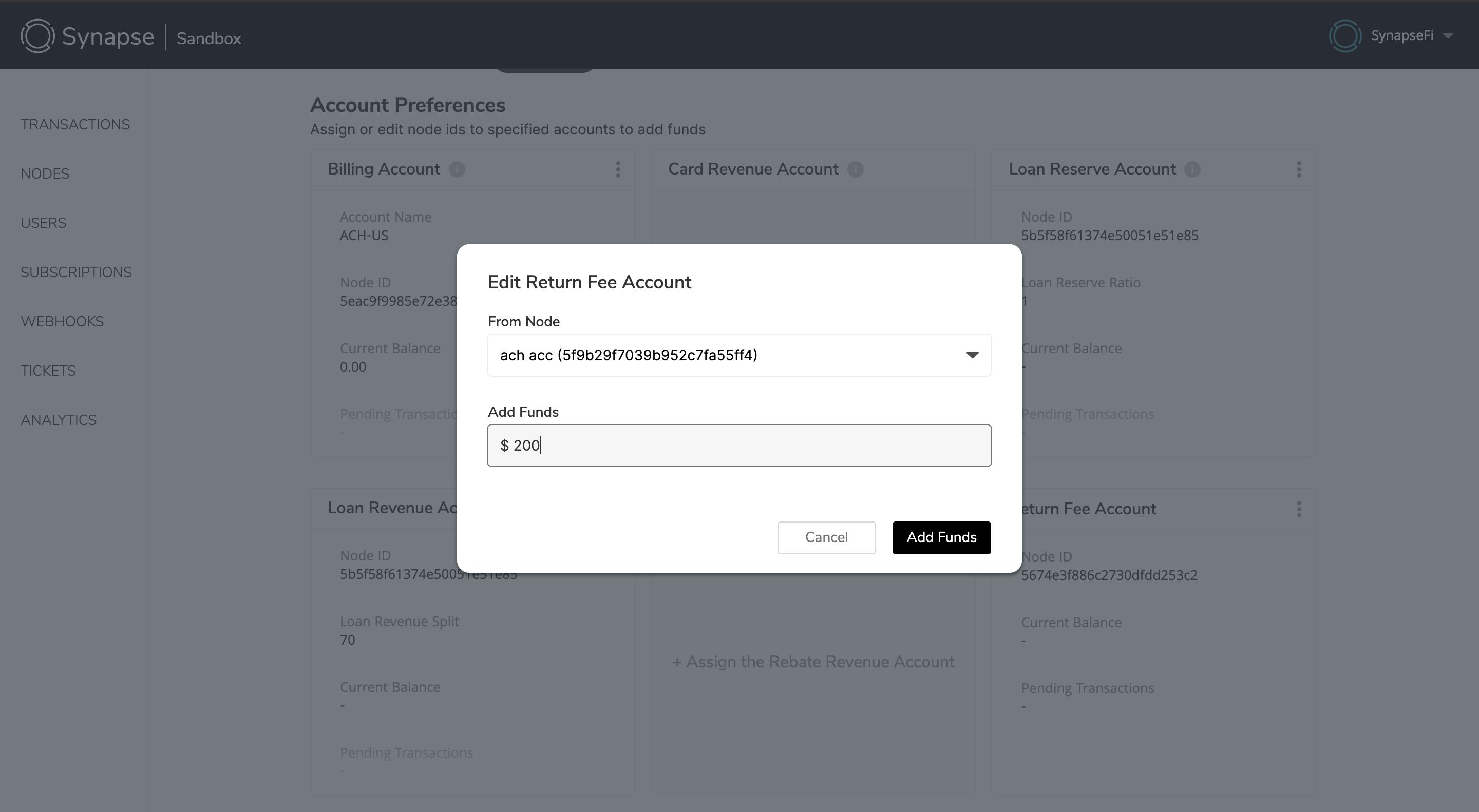The height and width of the screenshot is (812, 1479).
Task: Open Billing Account three-dot menu
Action: [618, 169]
